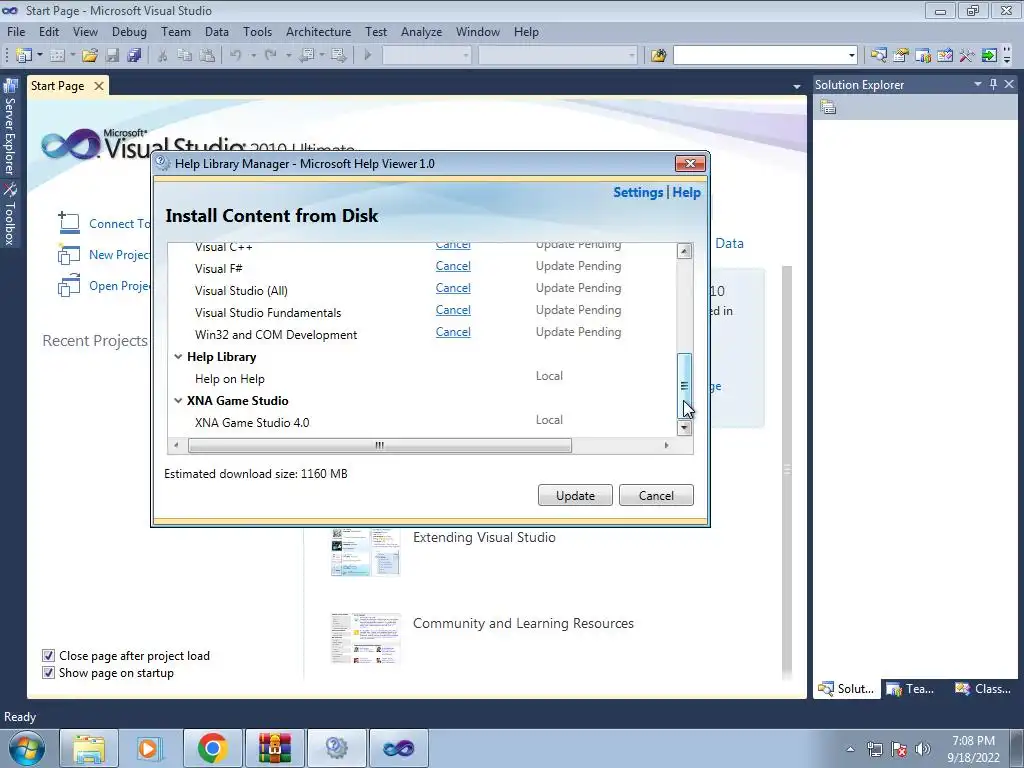Click the volume speaker tray icon
Image resolution: width=1024 pixels, height=768 pixels.
[x=923, y=749]
